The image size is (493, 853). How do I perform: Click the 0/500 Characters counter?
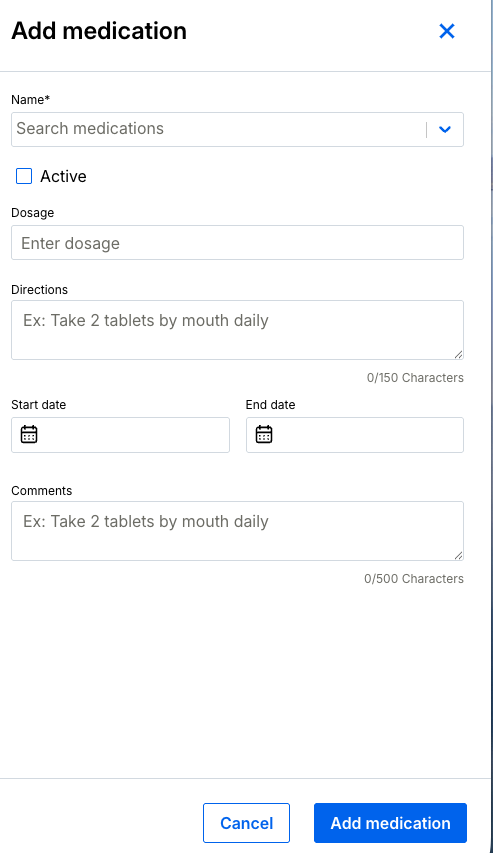point(414,579)
